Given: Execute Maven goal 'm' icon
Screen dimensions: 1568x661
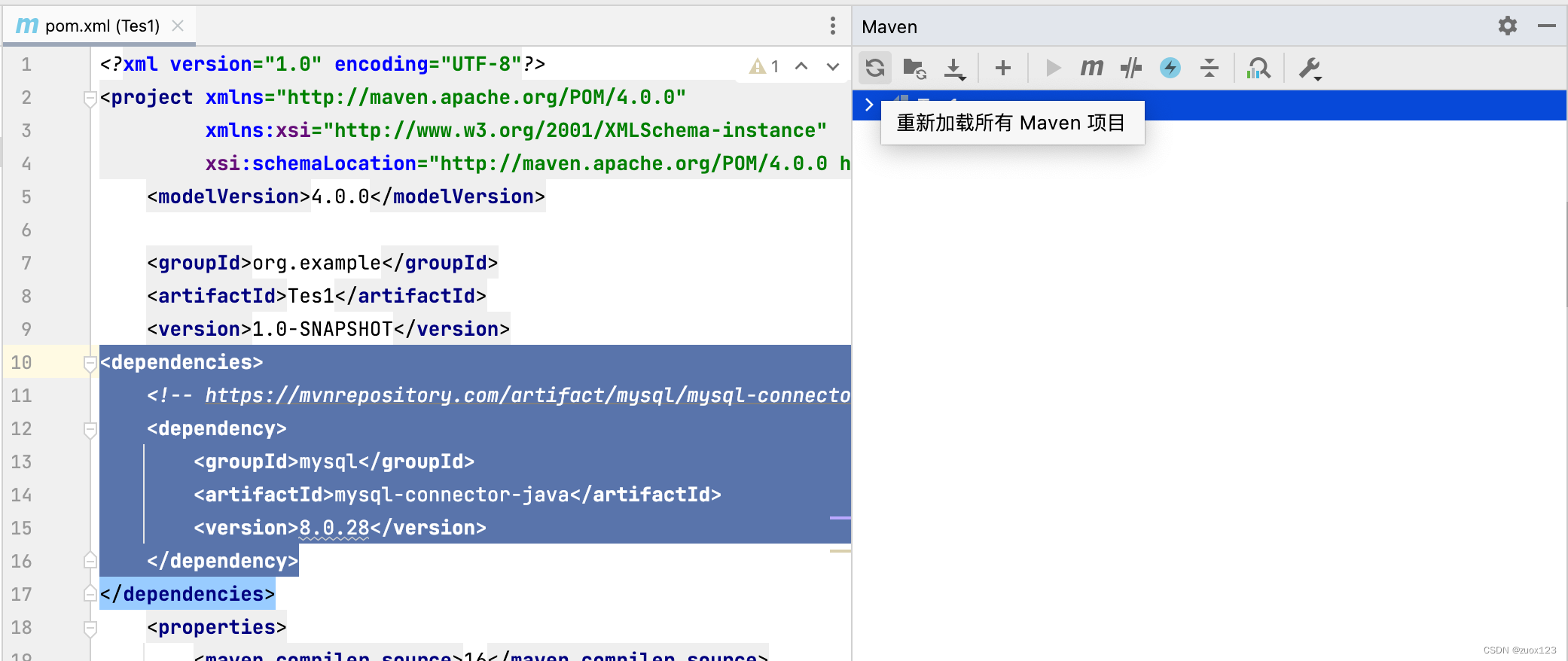Looking at the screenshot, I should point(1092,68).
